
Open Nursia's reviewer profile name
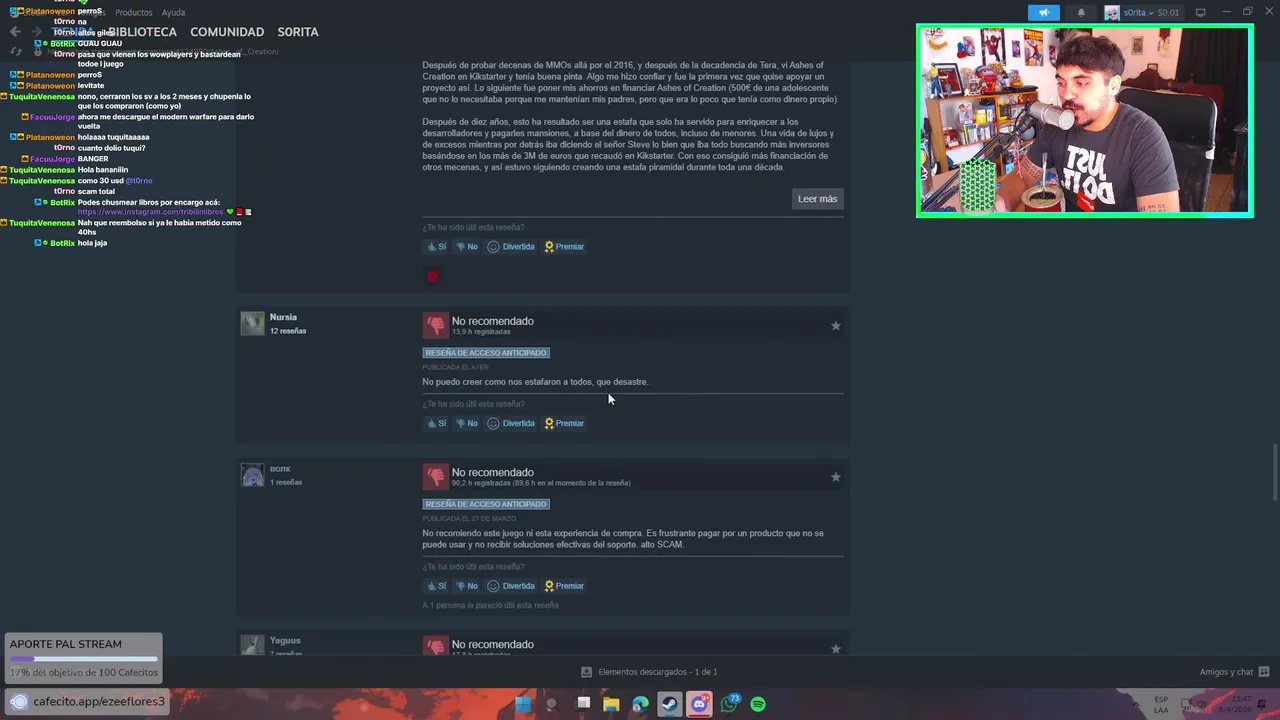pyautogui.click(x=283, y=317)
